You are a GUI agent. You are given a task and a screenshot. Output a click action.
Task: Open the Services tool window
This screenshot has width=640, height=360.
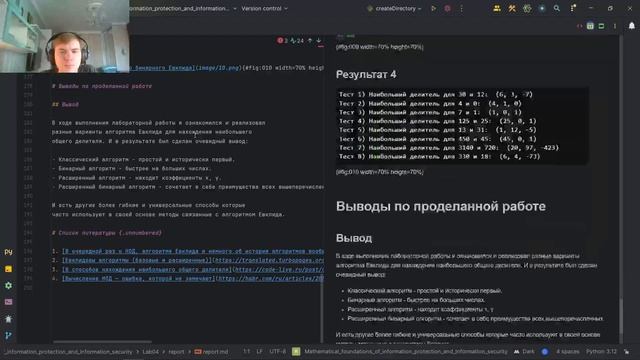click(8, 286)
